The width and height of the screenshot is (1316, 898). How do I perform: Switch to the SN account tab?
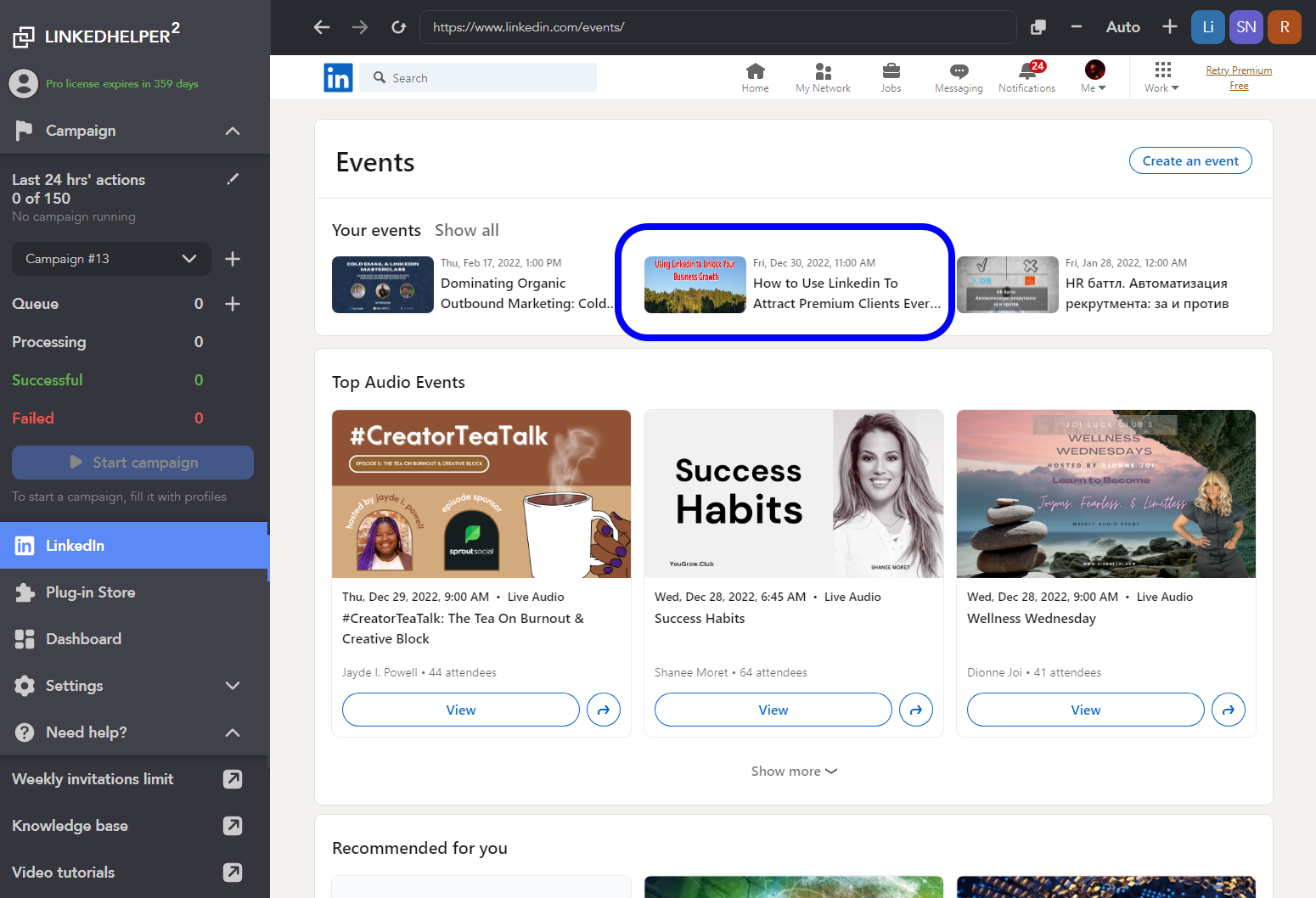pyautogui.click(x=1246, y=27)
